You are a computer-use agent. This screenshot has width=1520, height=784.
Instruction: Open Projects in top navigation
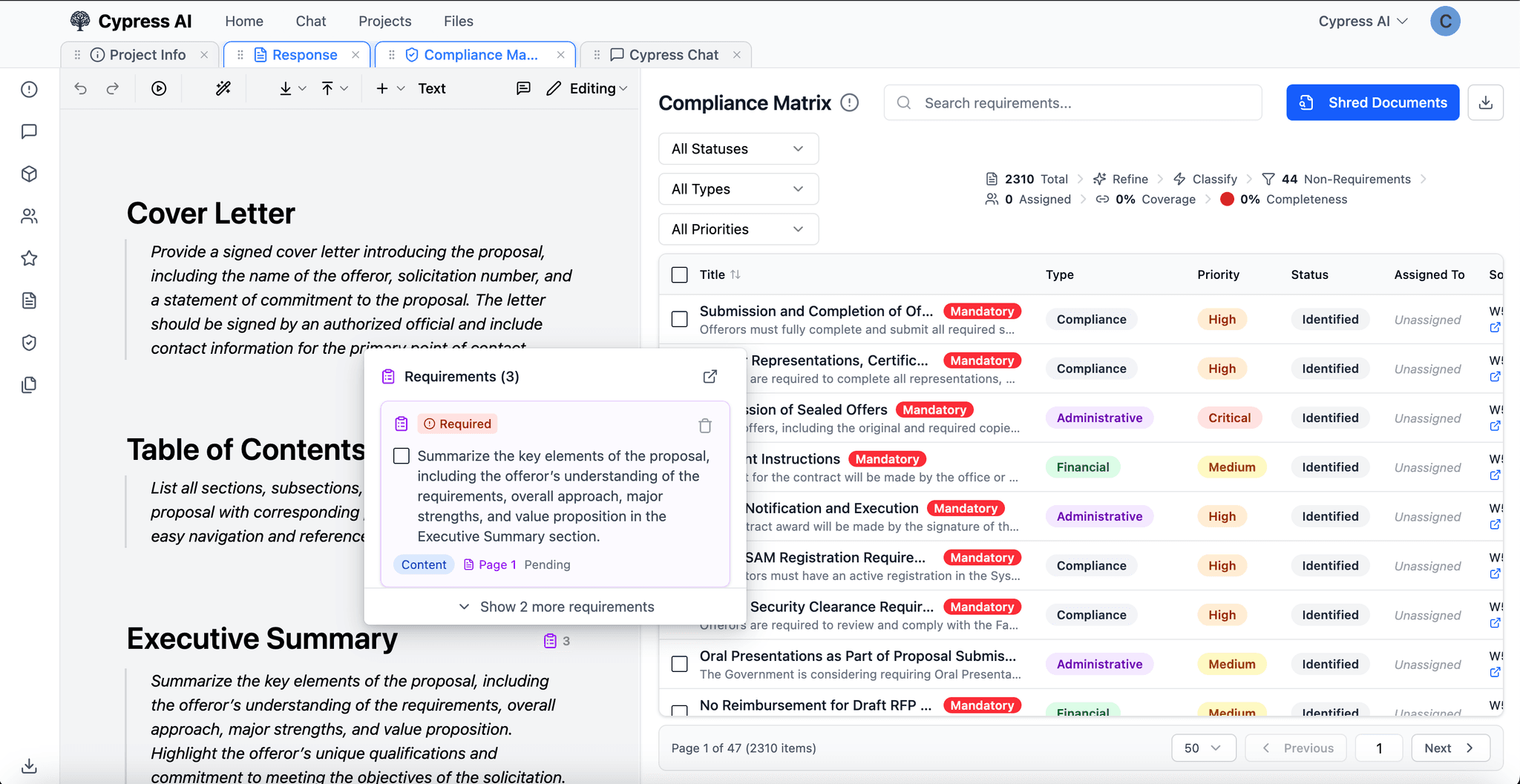coord(384,22)
